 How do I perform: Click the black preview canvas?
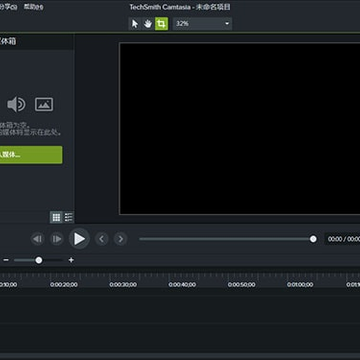click(x=240, y=128)
